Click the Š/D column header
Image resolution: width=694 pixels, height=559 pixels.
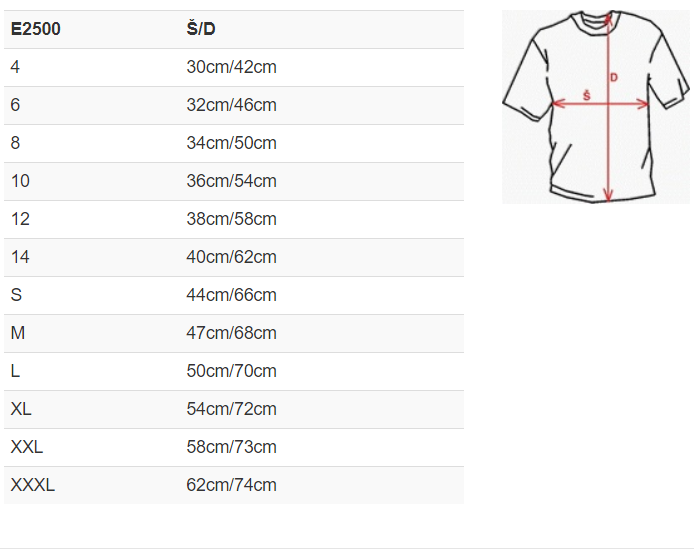point(201,29)
